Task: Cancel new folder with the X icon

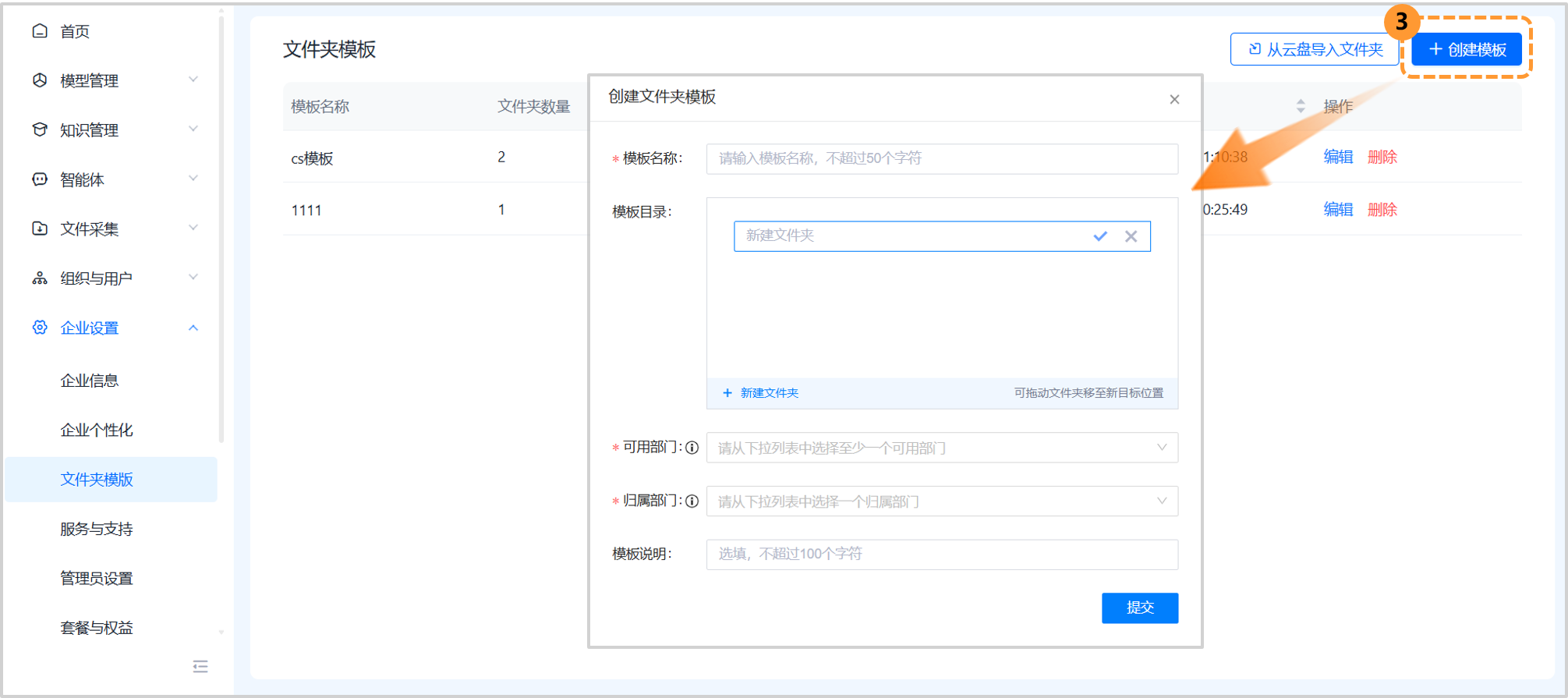Action: (x=1131, y=236)
